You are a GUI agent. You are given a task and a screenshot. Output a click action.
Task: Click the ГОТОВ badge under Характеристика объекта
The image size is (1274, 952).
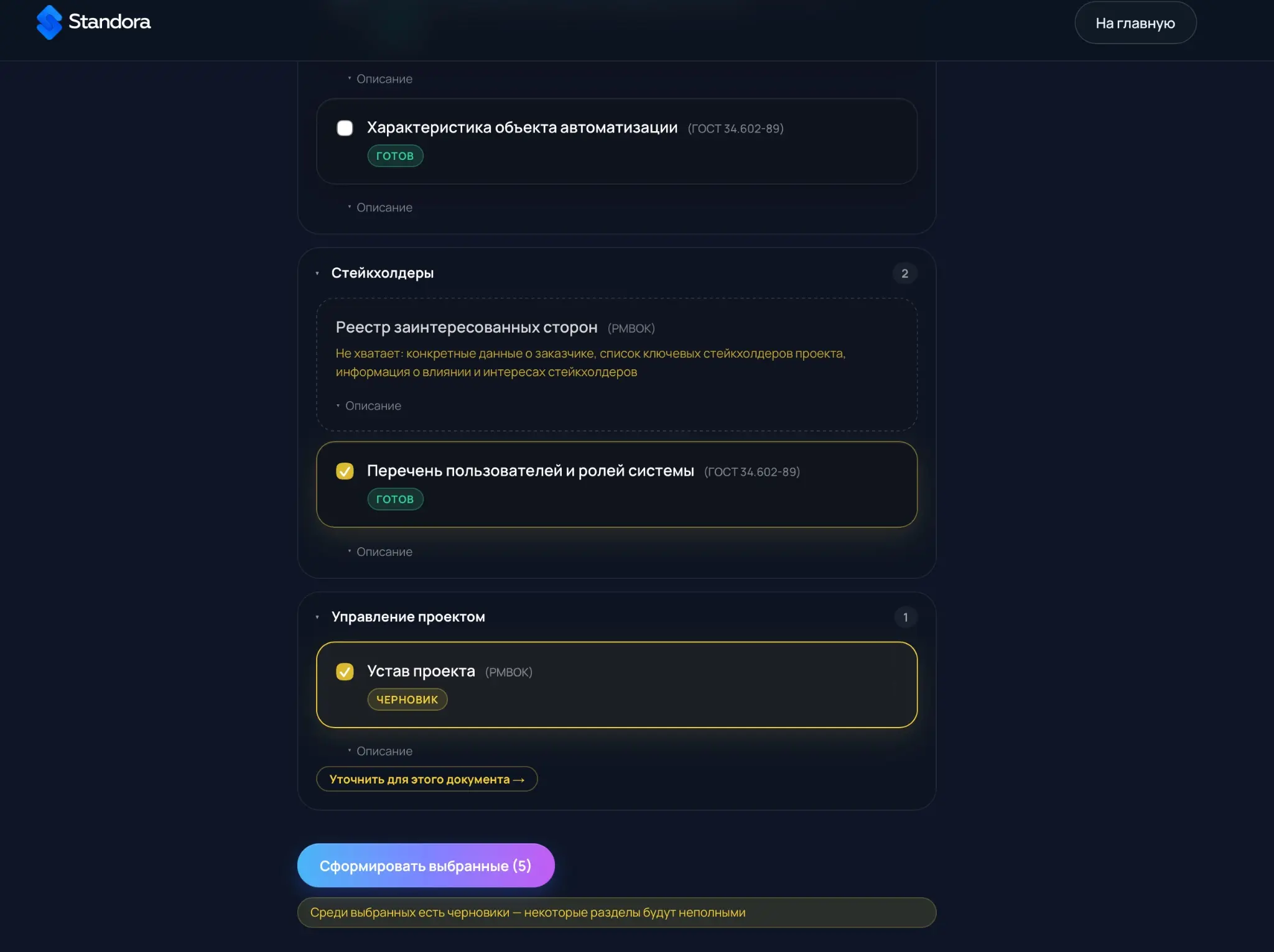click(x=395, y=156)
